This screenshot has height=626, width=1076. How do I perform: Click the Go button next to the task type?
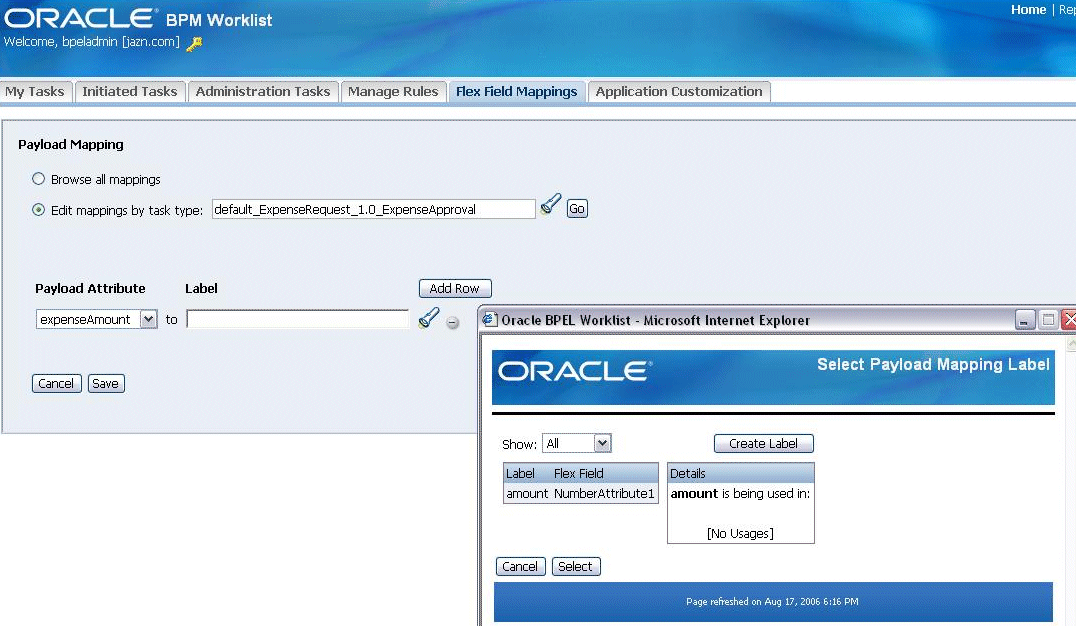point(577,209)
